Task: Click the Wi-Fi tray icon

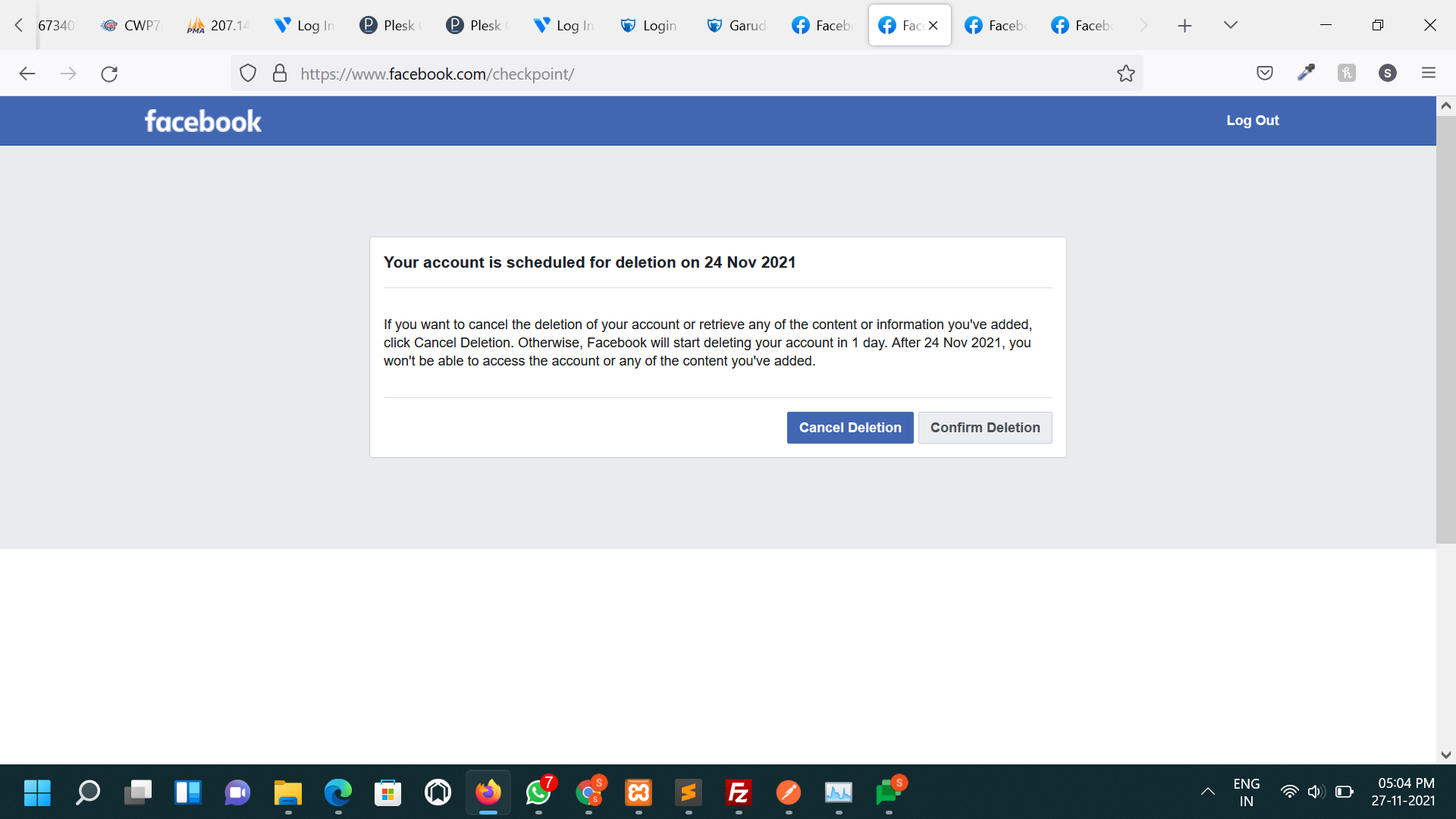Action: (1289, 792)
